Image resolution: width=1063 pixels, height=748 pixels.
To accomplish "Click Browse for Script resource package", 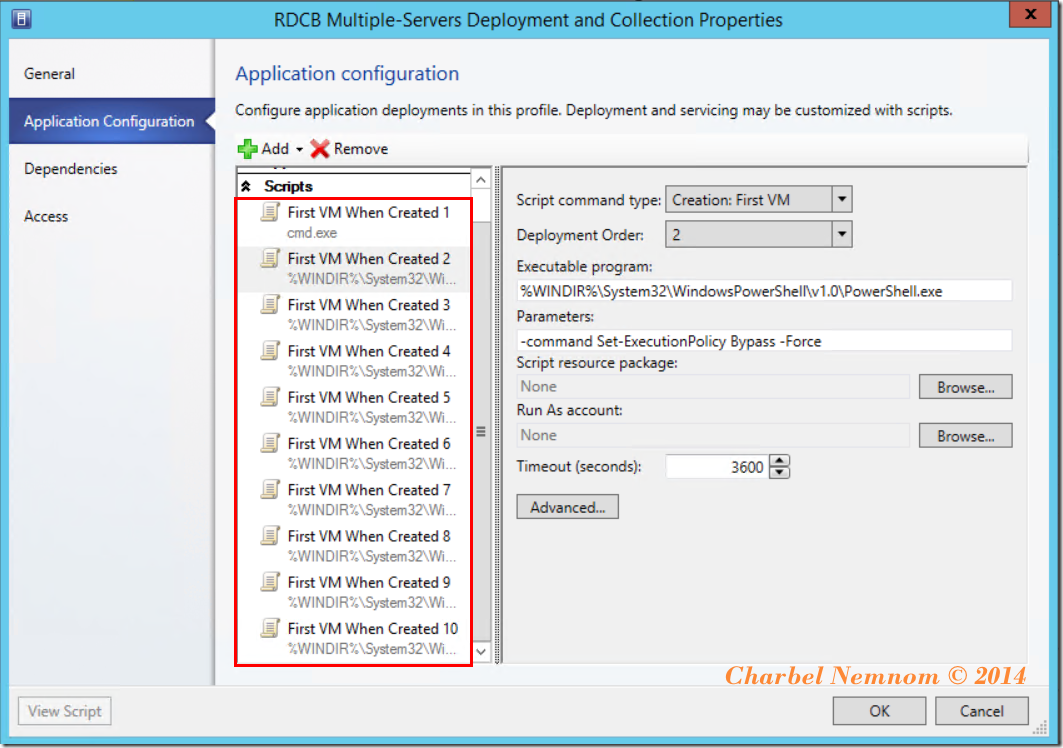I will [x=965, y=387].
